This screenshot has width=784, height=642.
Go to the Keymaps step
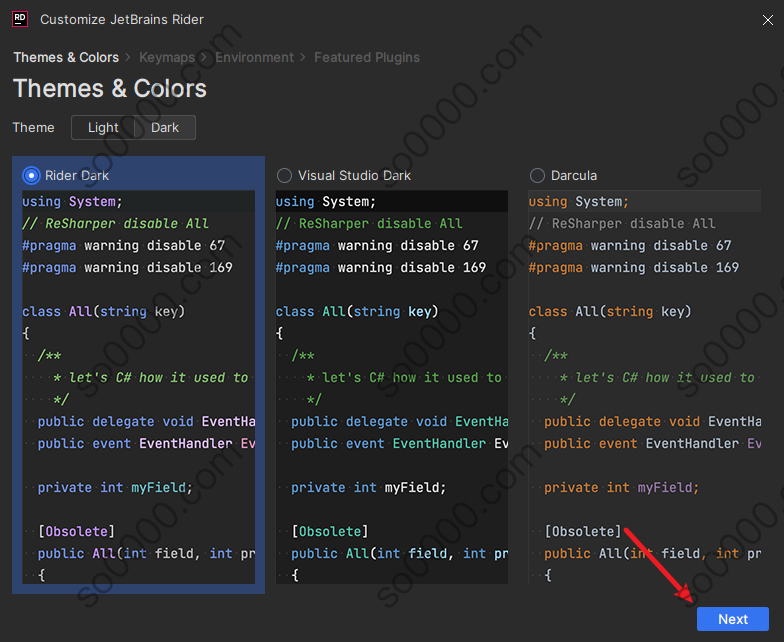[167, 58]
